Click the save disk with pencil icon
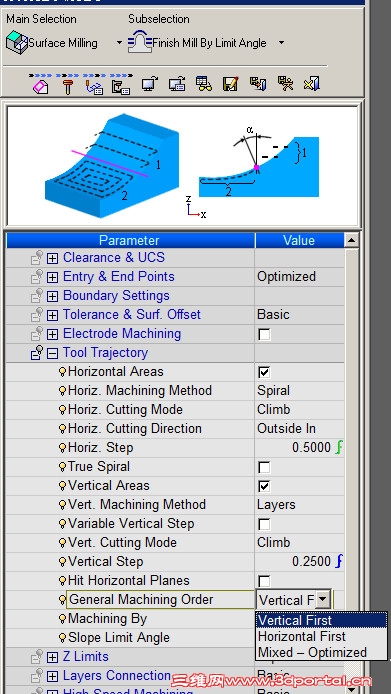Screen dimensions: 391x694 click(231, 84)
